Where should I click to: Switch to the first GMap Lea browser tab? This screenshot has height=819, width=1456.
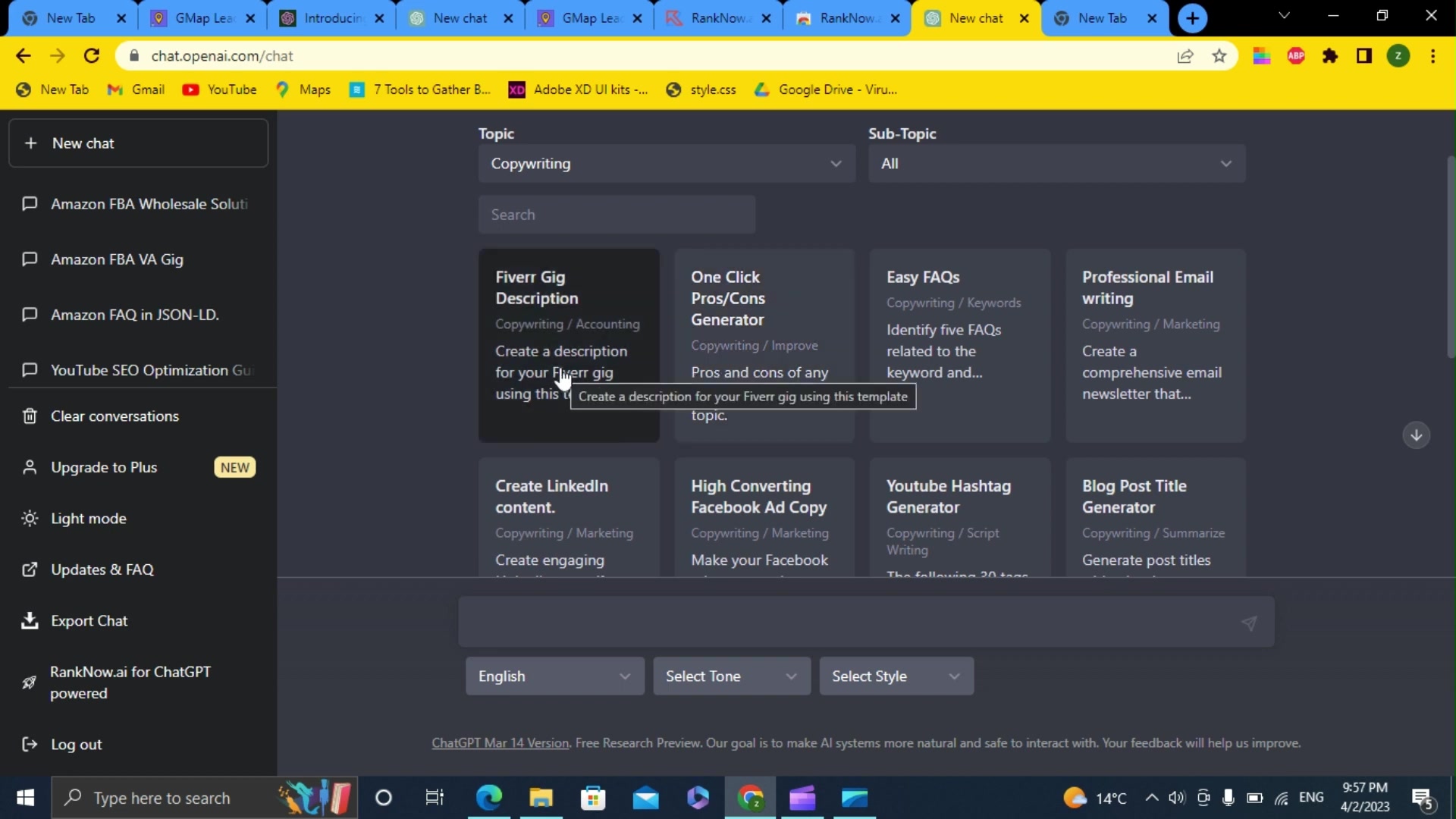(x=202, y=18)
